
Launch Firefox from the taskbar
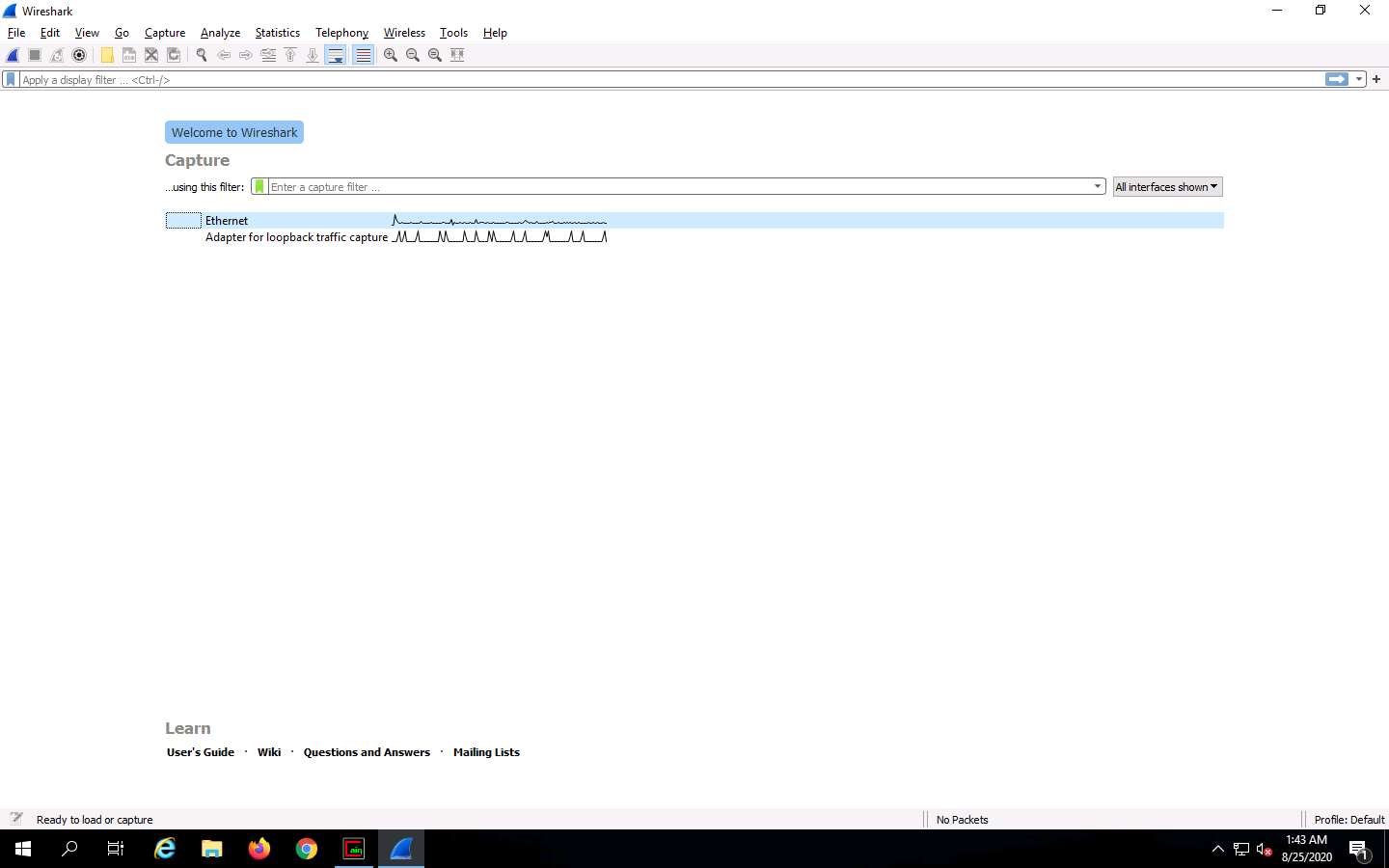tap(259, 849)
